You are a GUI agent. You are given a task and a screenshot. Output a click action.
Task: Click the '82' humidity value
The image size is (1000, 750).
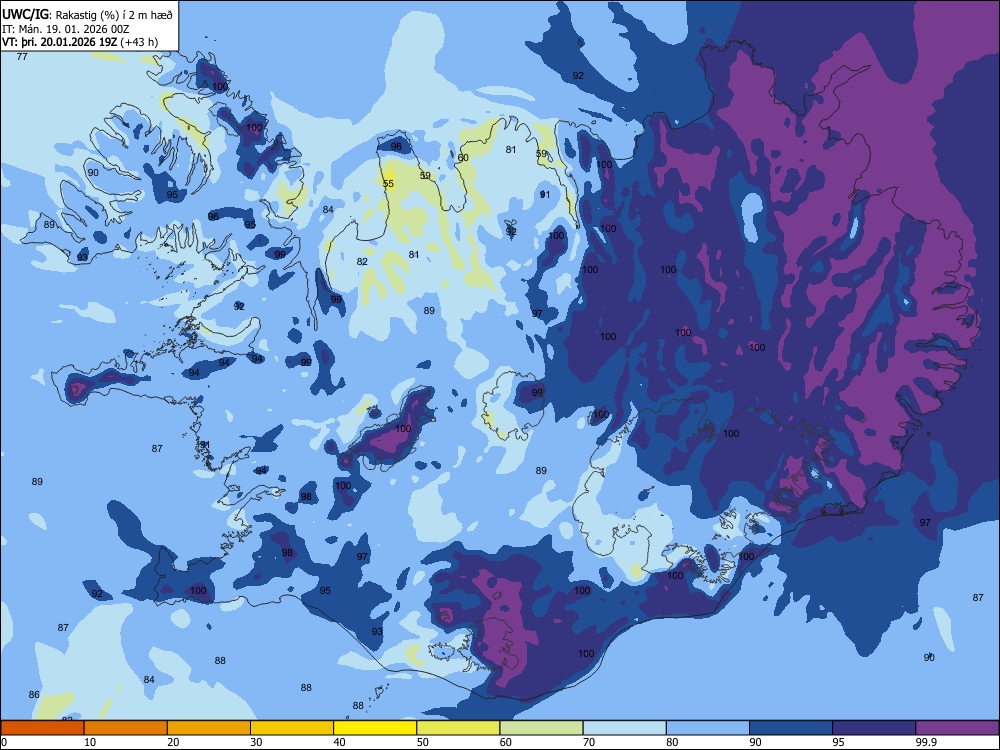[362, 261]
